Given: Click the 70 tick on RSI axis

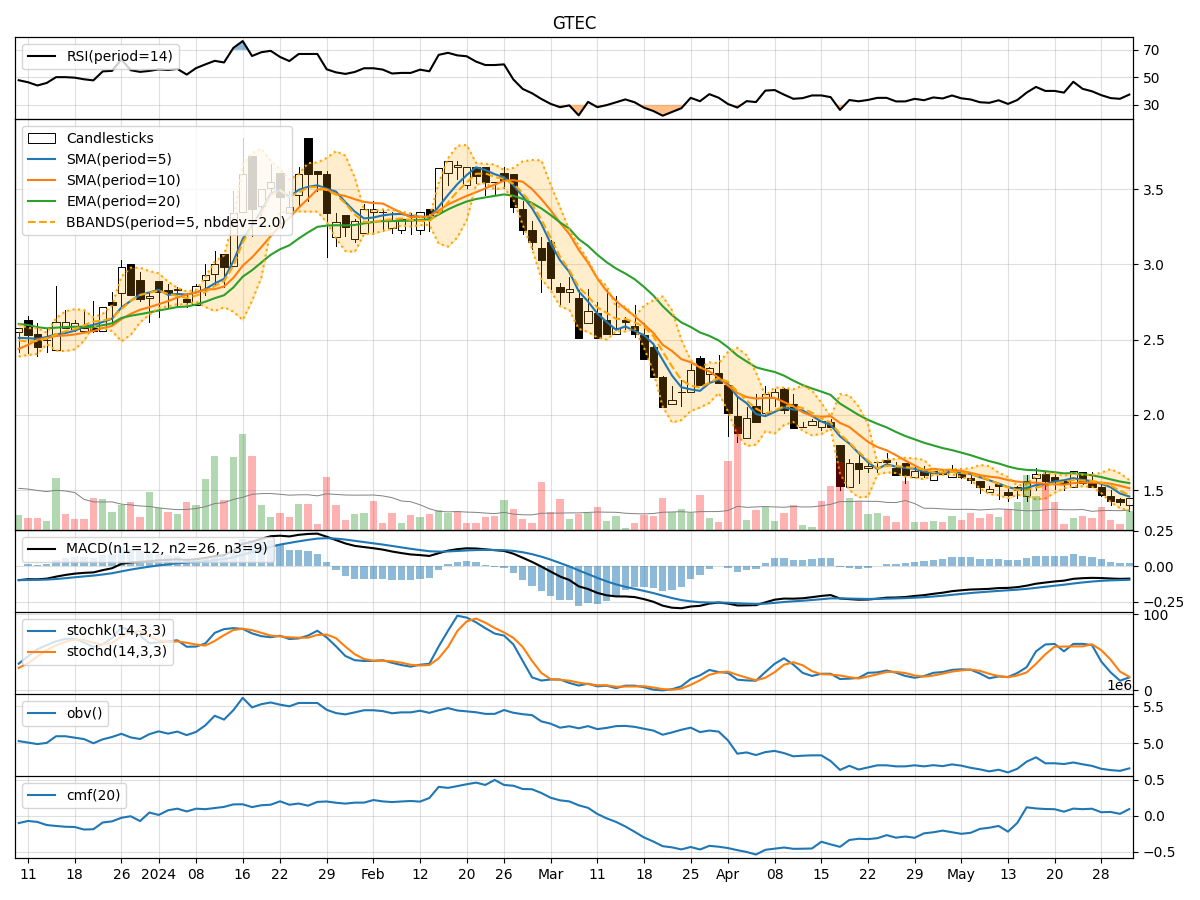Looking at the screenshot, I should click(x=1151, y=50).
